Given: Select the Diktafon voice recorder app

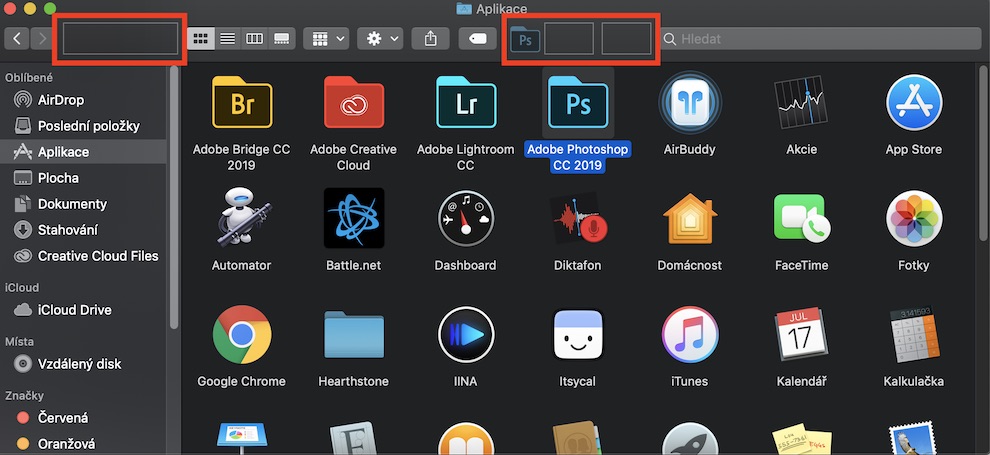Looking at the screenshot, I should tap(578, 218).
